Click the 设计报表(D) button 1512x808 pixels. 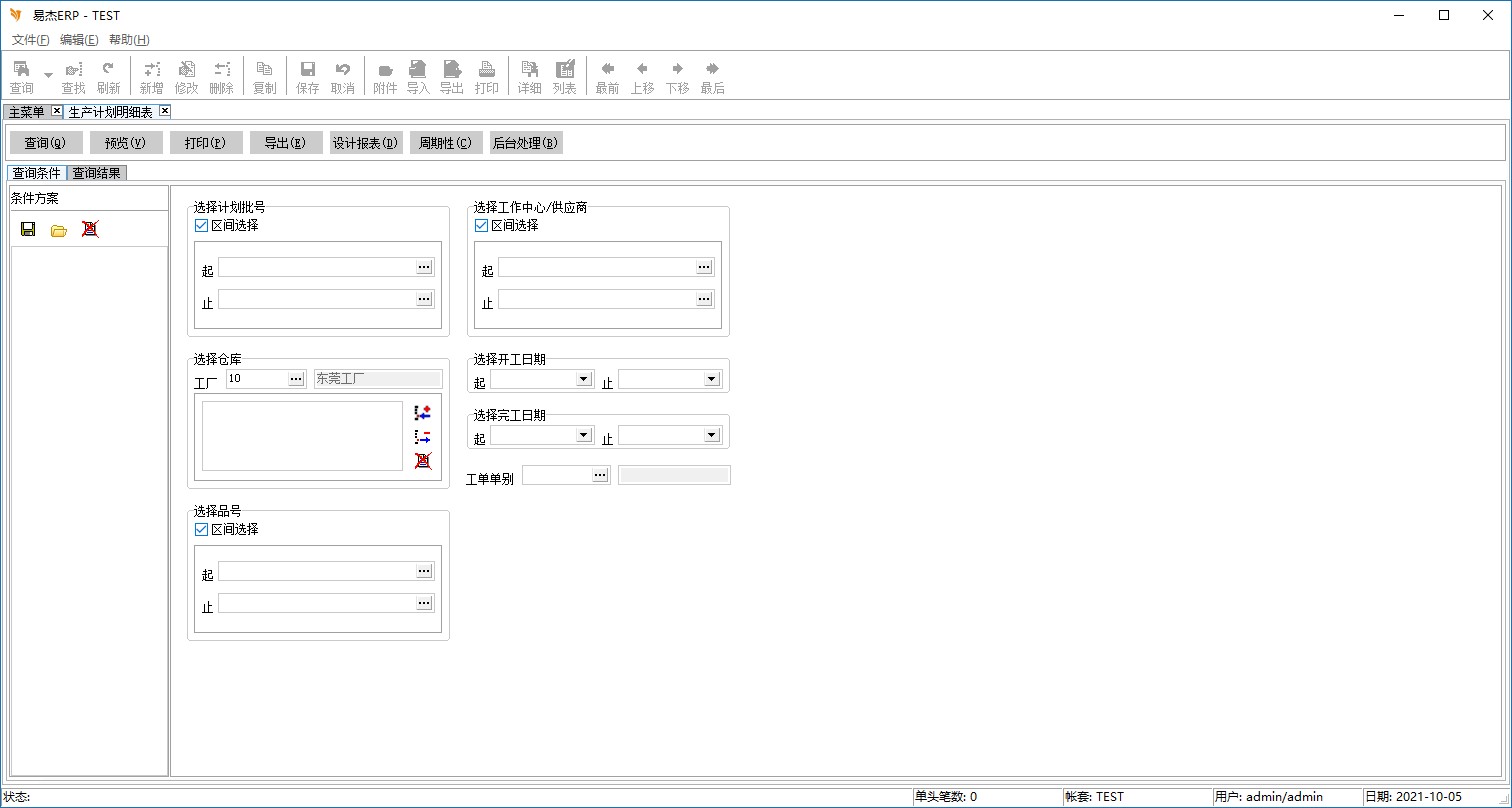tap(366, 143)
